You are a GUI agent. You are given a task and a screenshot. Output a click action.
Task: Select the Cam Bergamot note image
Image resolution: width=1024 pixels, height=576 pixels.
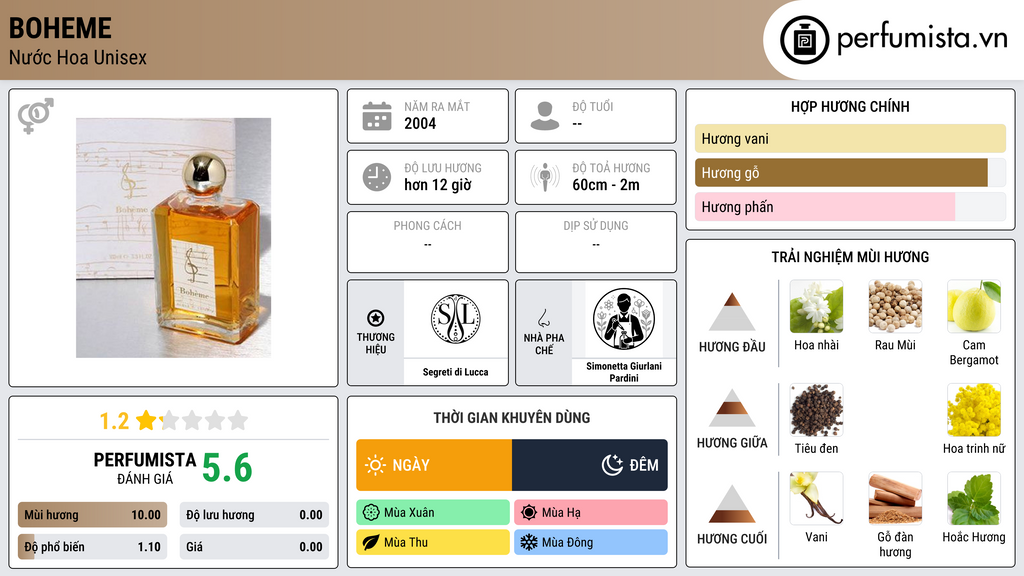click(974, 307)
